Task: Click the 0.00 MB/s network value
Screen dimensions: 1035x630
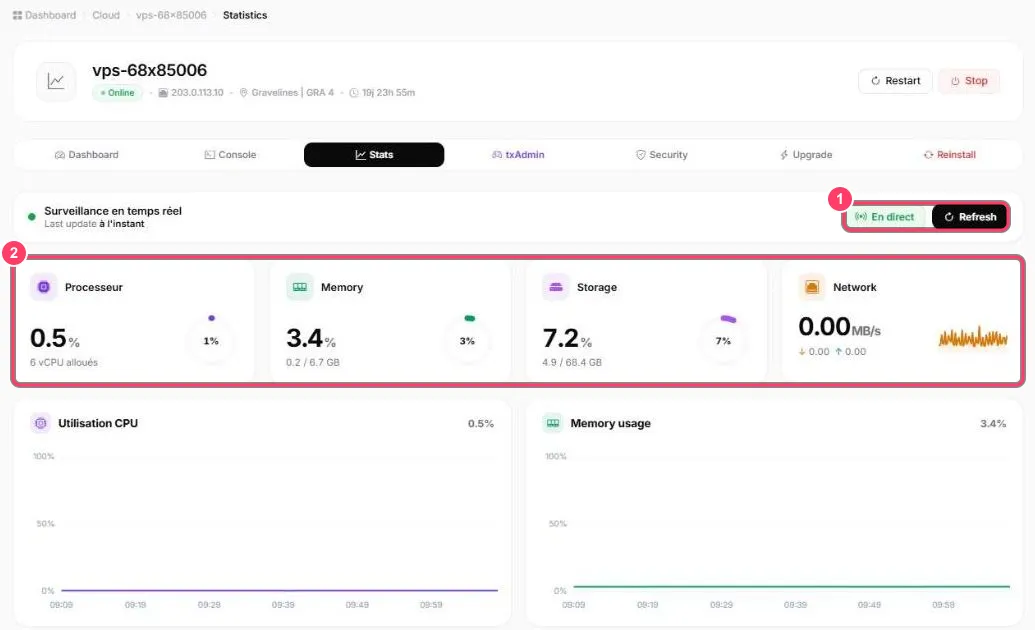Action: coord(840,327)
